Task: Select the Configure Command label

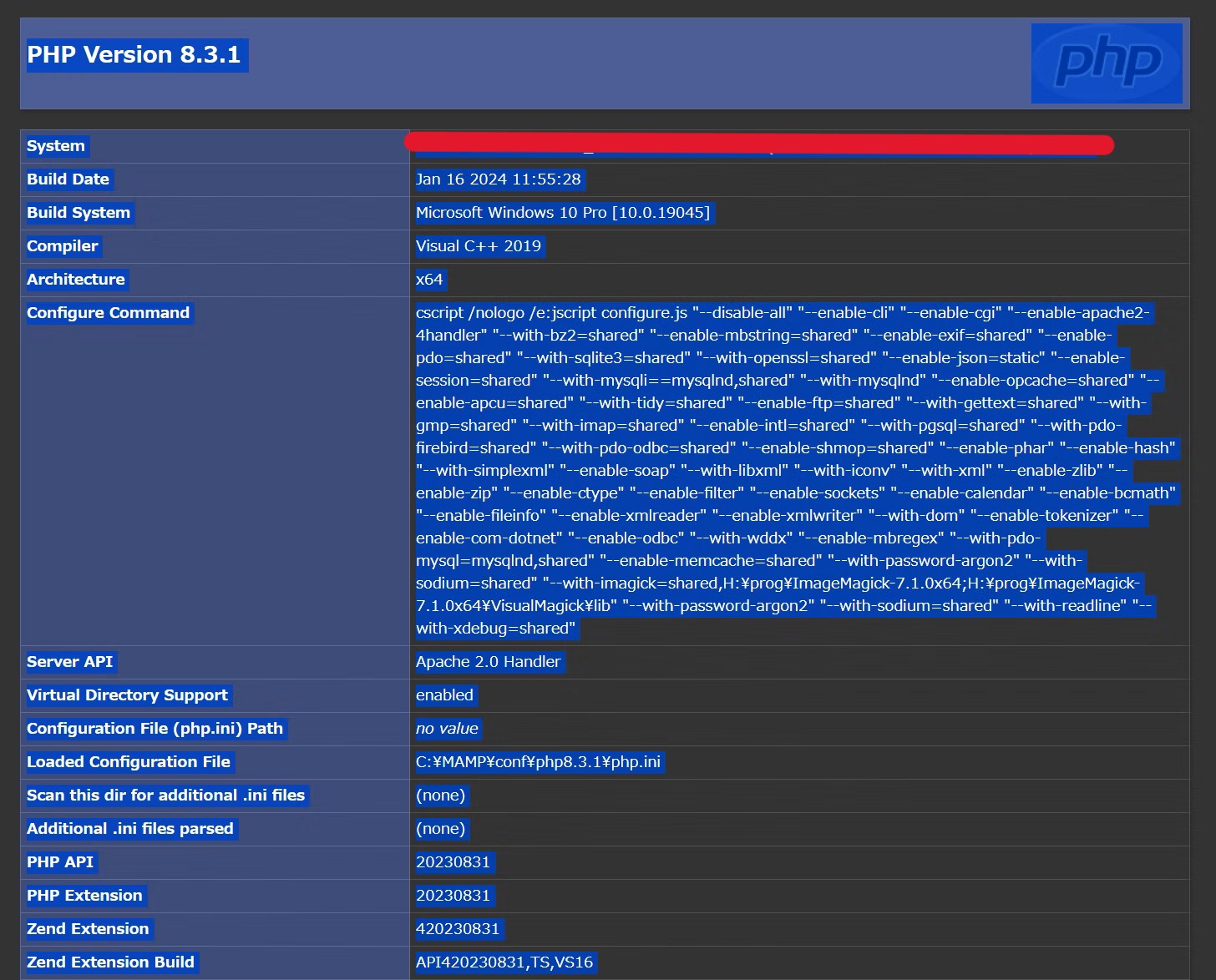Action: pos(108,312)
